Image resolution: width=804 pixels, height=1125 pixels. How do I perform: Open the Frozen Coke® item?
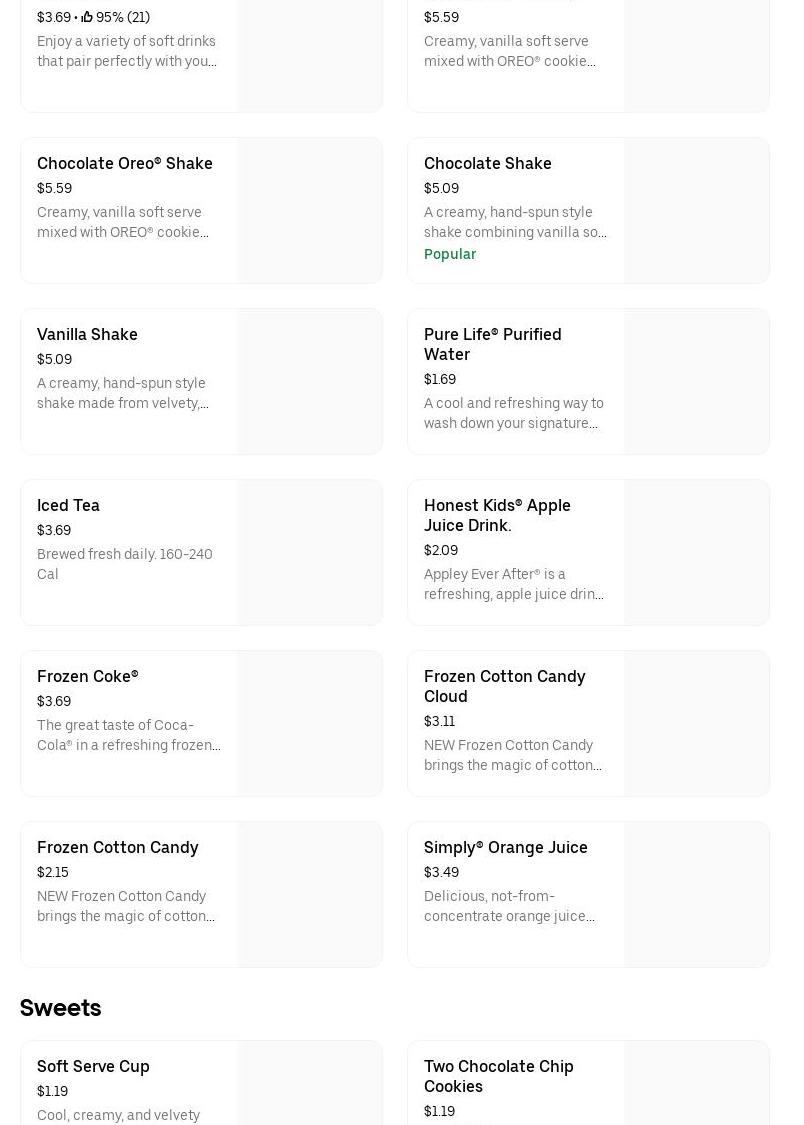point(88,677)
